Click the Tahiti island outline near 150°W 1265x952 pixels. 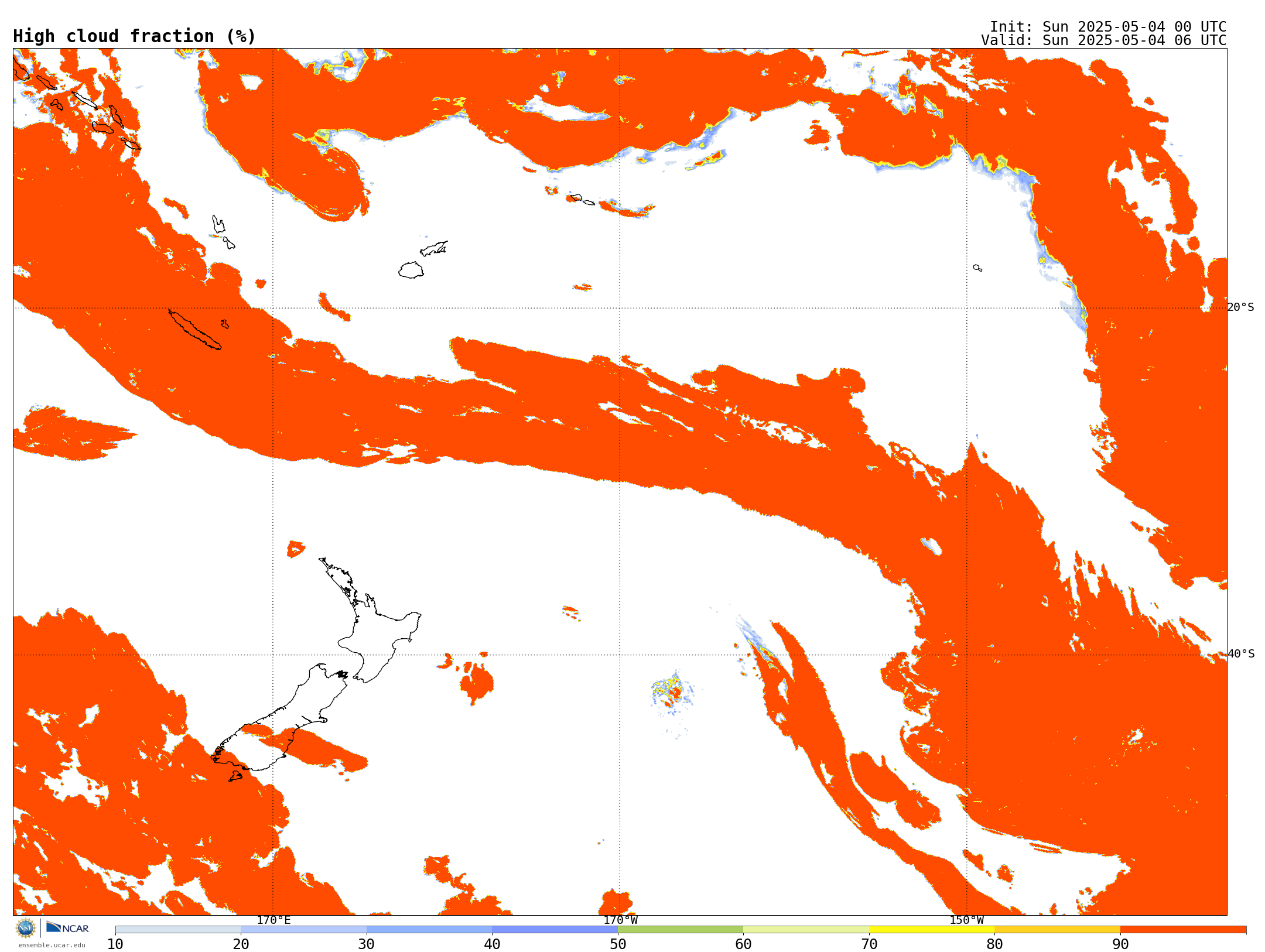977,268
